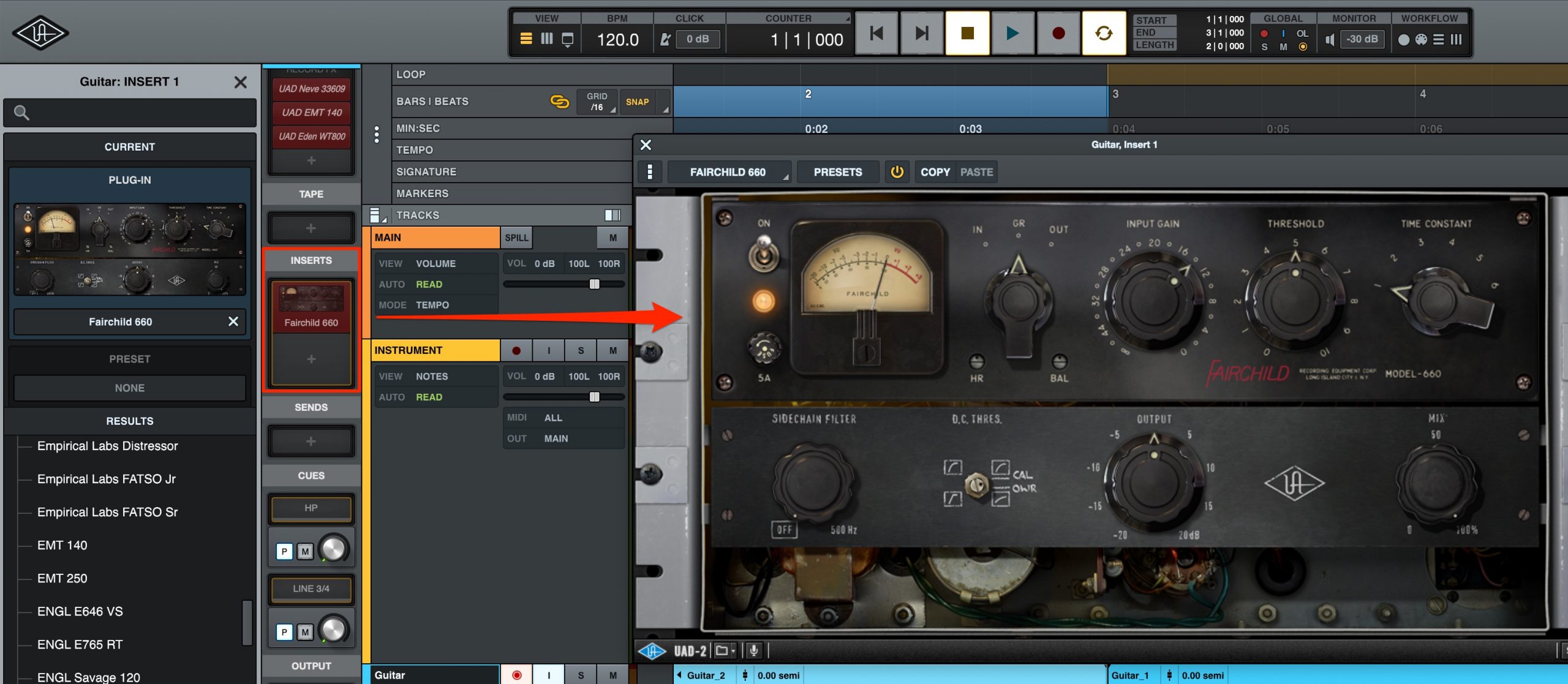Click the split-panel icon in the TRACKS row
1568x684 pixels.
click(x=612, y=215)
